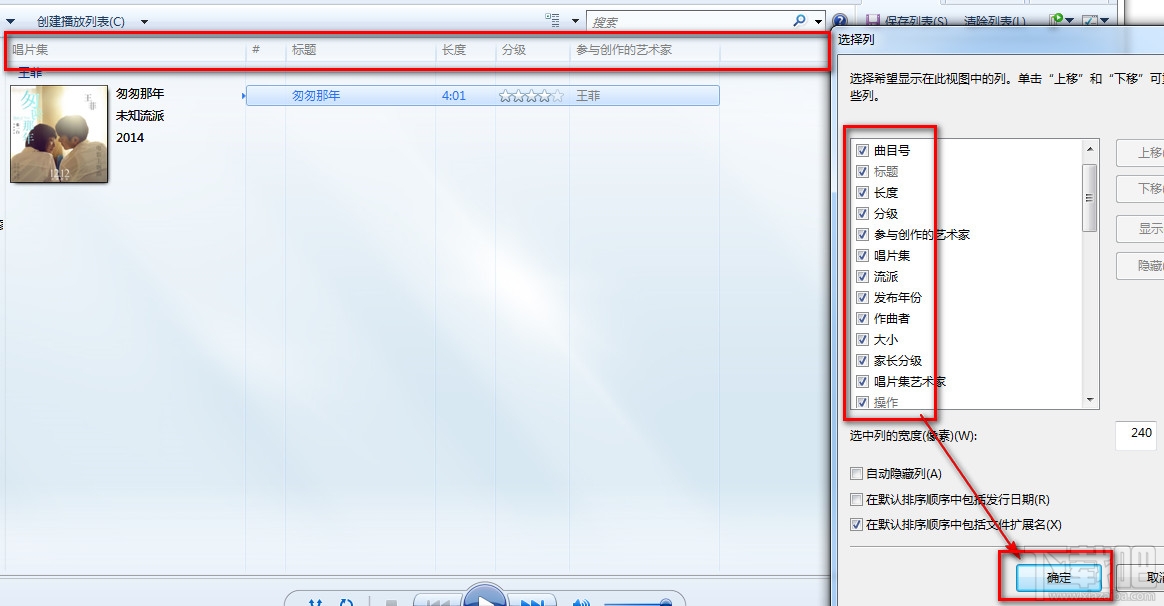
Task: Click the Help question mark icon
Action: click(838, 21)
